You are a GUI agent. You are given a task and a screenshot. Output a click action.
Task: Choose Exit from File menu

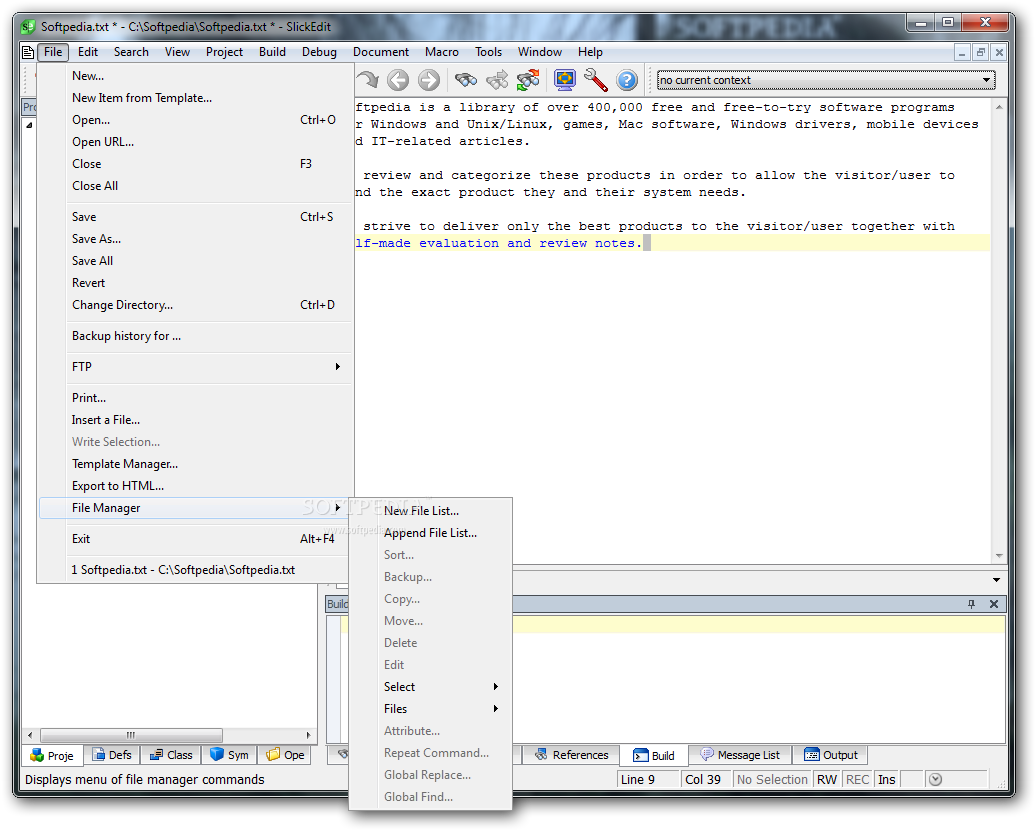tap(193, 539)
